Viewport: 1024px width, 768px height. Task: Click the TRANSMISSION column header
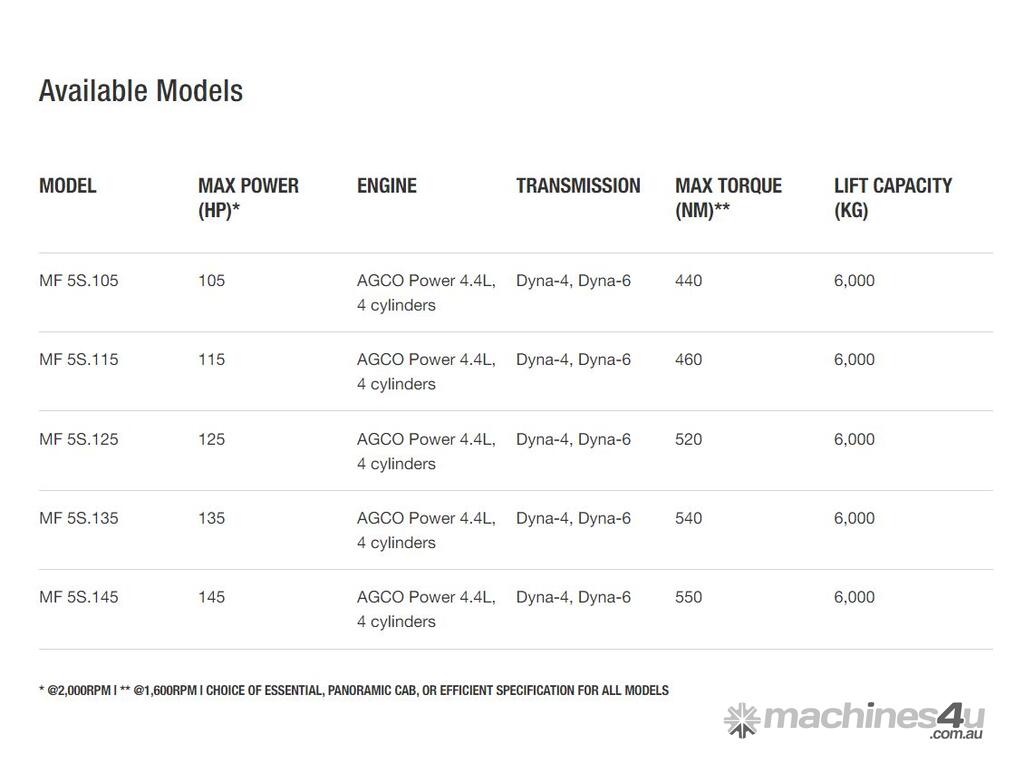578,186
